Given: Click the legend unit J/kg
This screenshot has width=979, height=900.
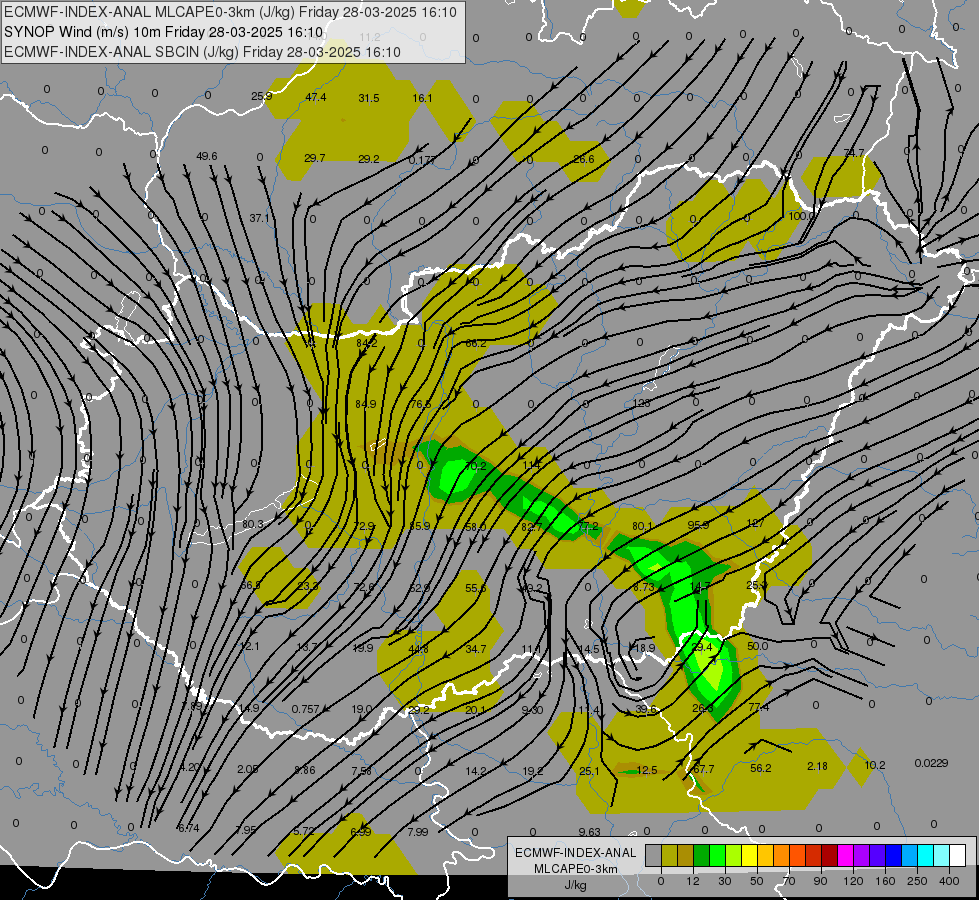Looking at the screenshot, I should [575, 885].
